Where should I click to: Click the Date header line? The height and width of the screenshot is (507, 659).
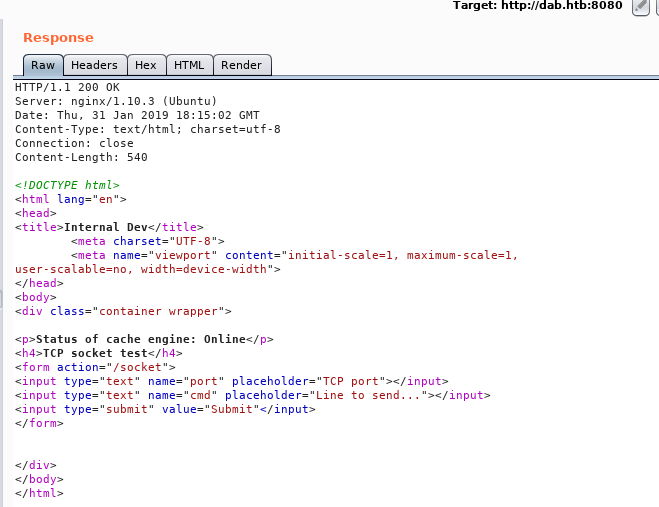coord(137,115)
